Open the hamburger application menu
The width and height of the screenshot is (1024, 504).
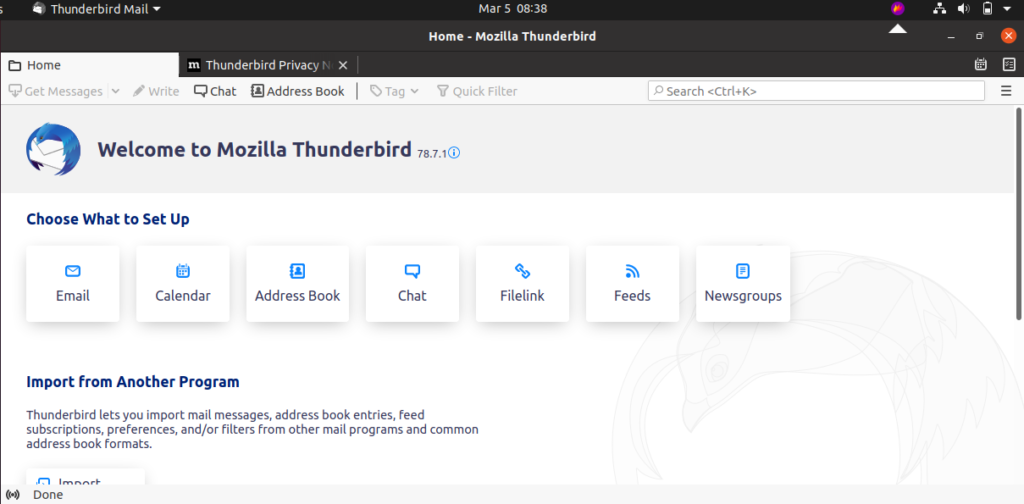1006,91
